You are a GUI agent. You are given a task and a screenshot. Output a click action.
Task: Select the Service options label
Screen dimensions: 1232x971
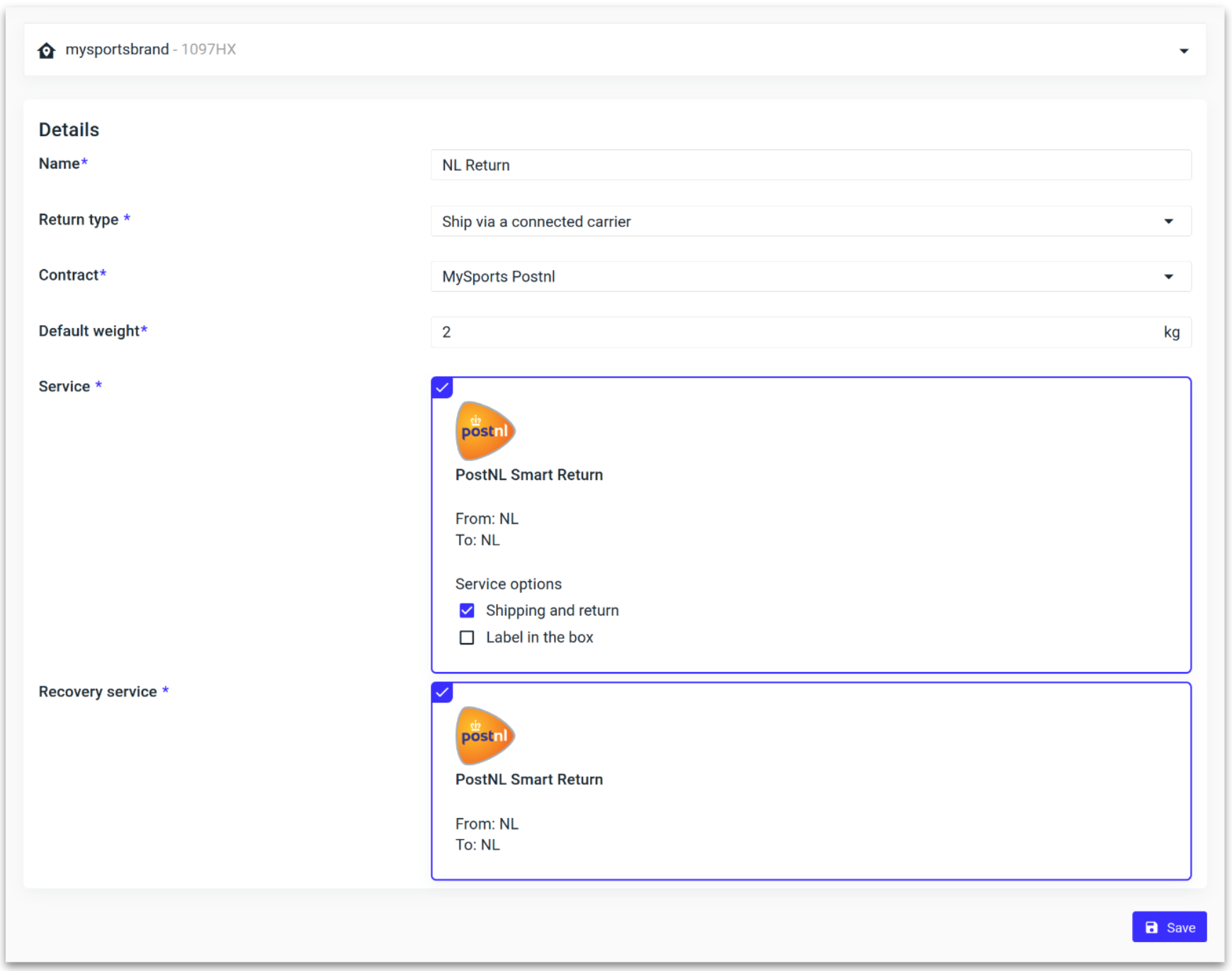point(509,584)
